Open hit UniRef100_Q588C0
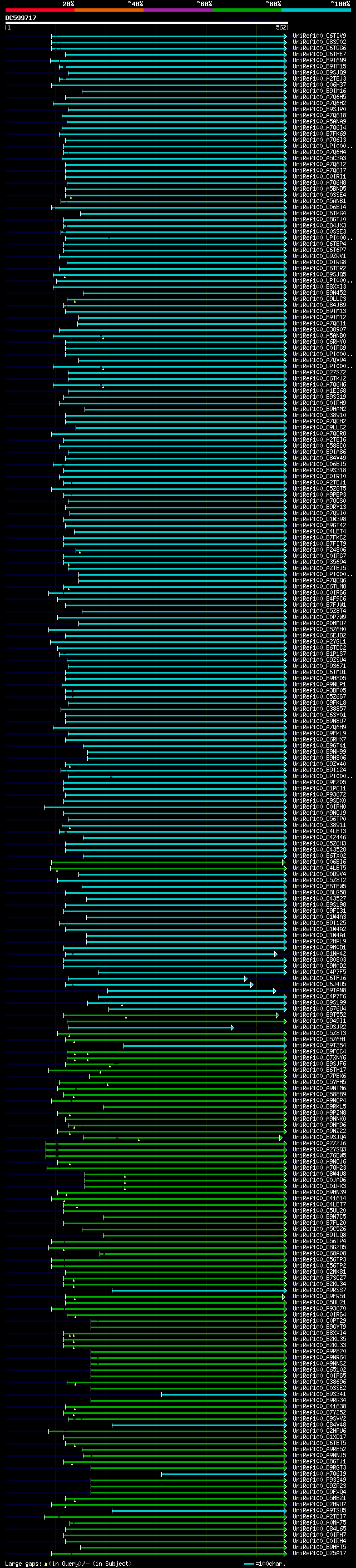Screen dimensions: 356x1568 [x=319, y=446]
